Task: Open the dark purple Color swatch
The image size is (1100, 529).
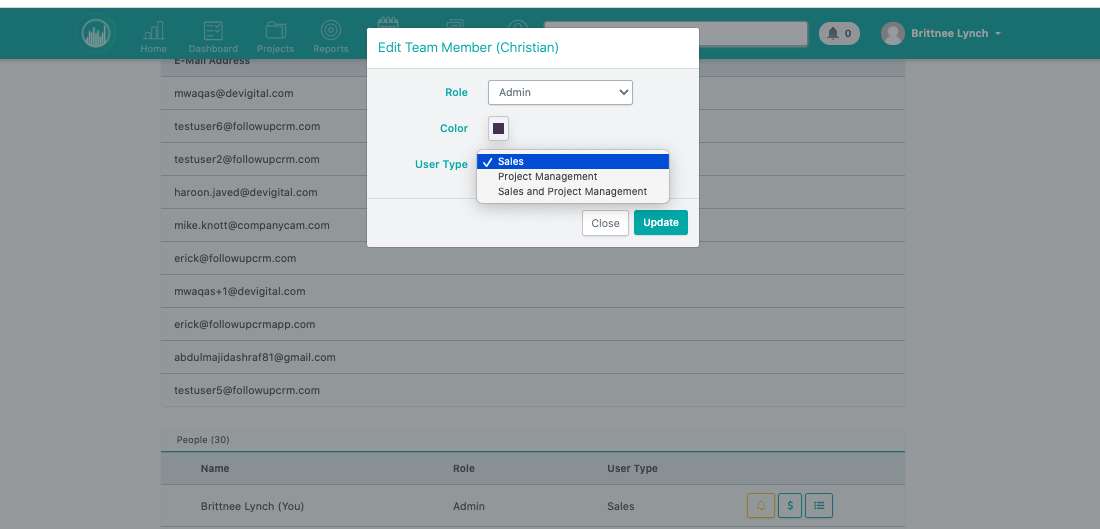Action: point(498,128)
